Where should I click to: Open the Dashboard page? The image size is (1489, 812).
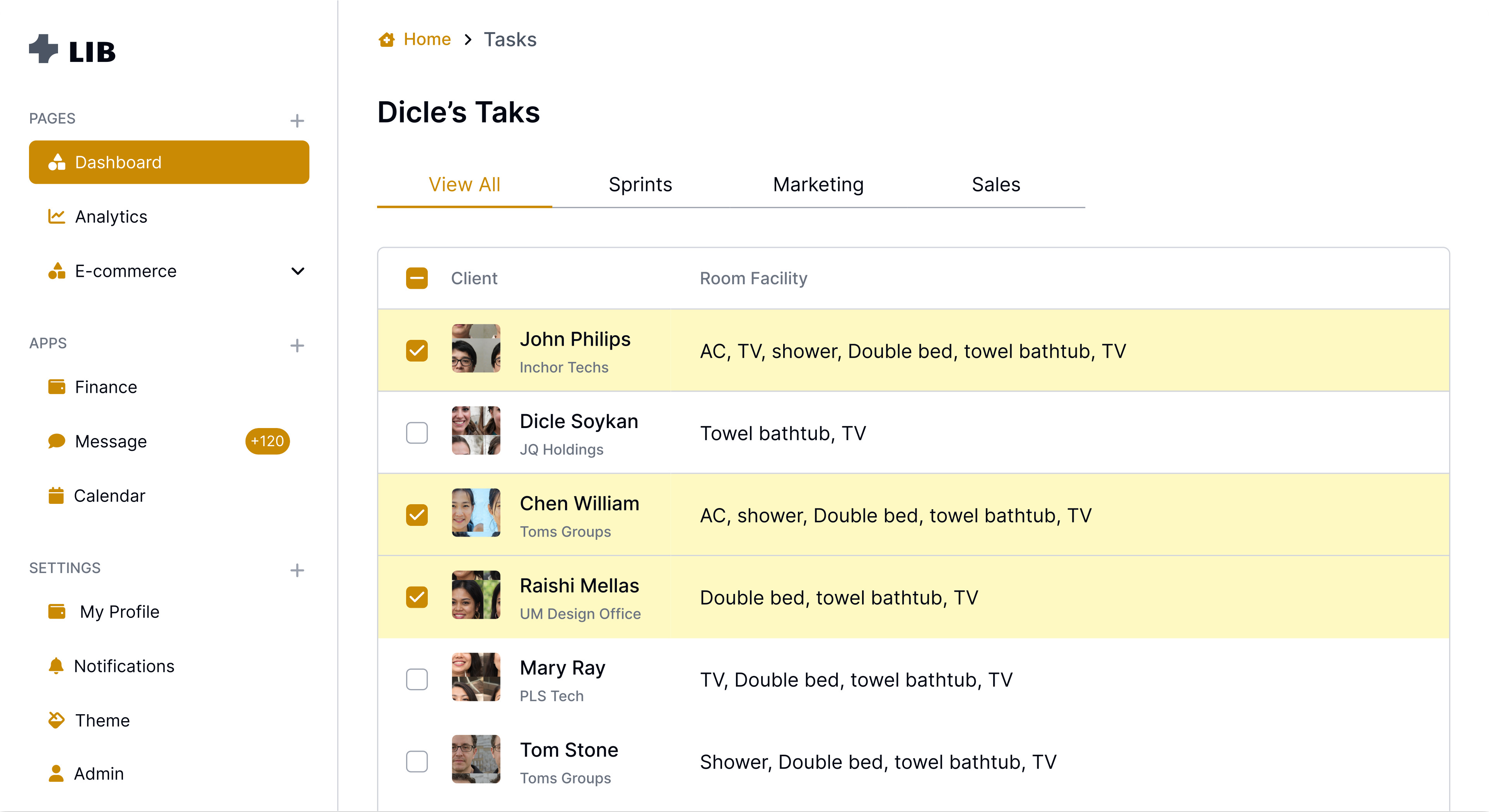[x=169, y=162]
